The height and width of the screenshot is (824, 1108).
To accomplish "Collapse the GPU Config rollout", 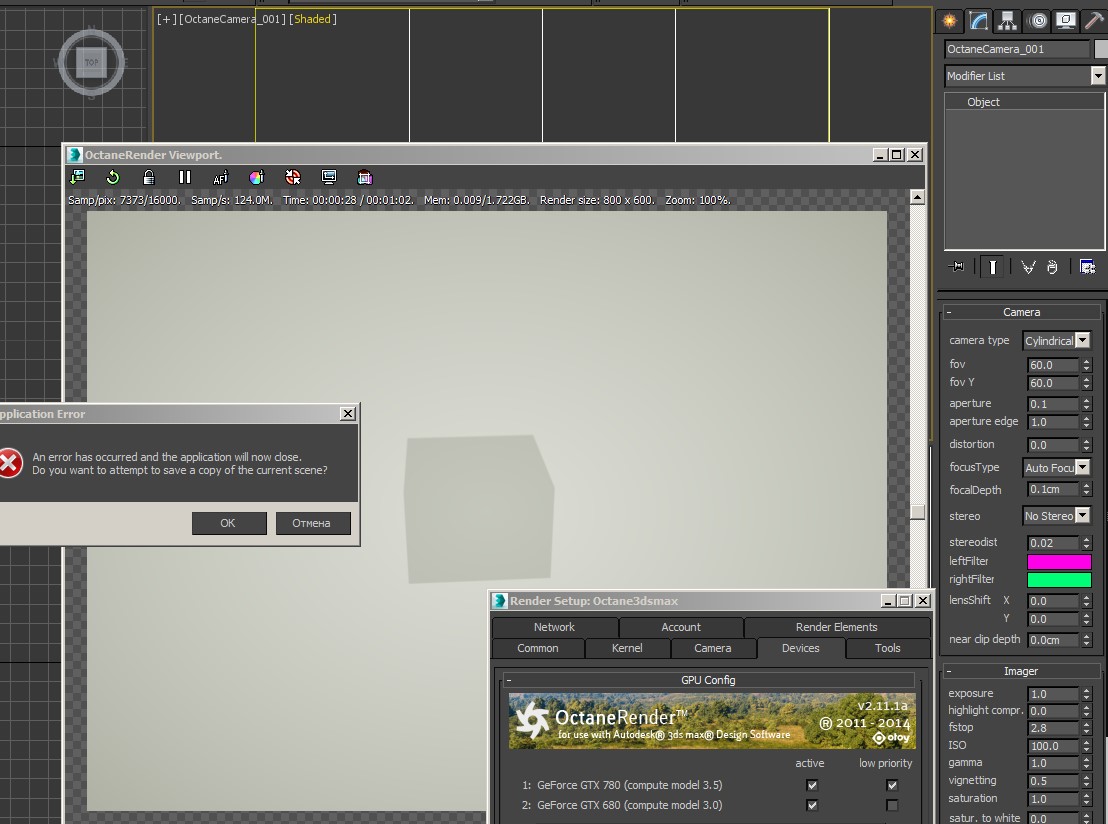I will 709,680.
